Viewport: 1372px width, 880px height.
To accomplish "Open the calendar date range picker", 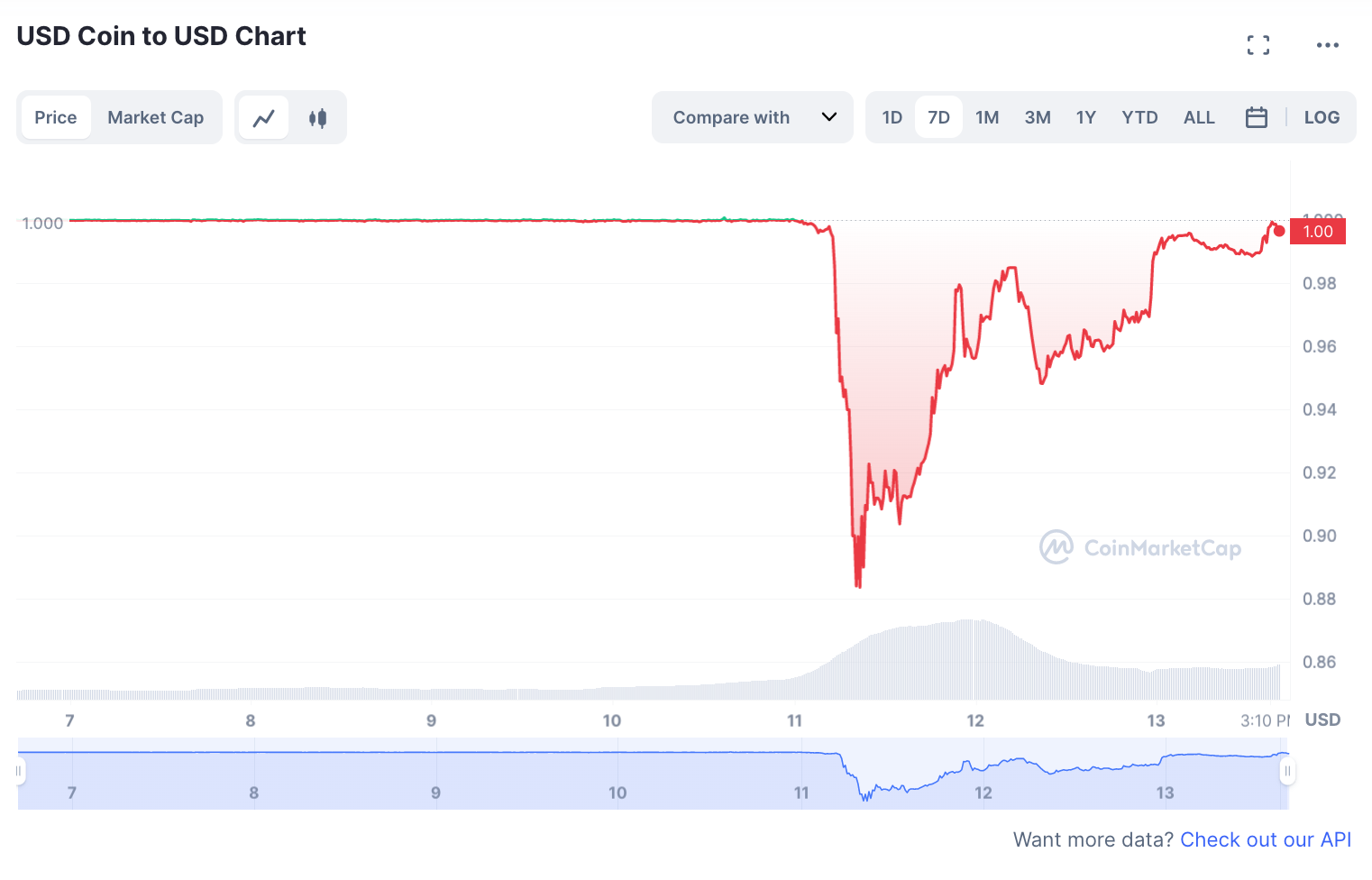I will (x=1257, y=117).
